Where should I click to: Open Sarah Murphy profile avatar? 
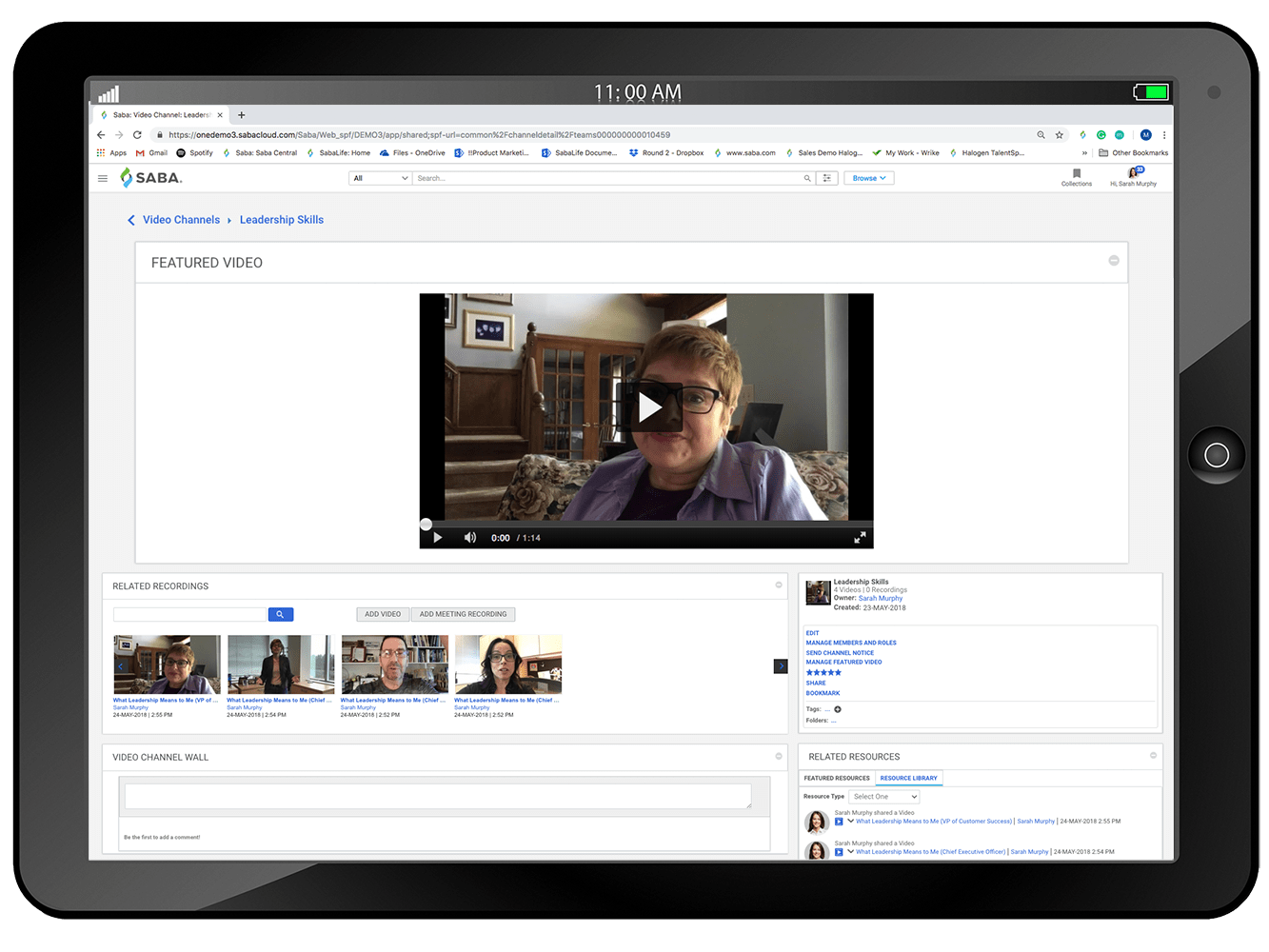pos(1134,174)
